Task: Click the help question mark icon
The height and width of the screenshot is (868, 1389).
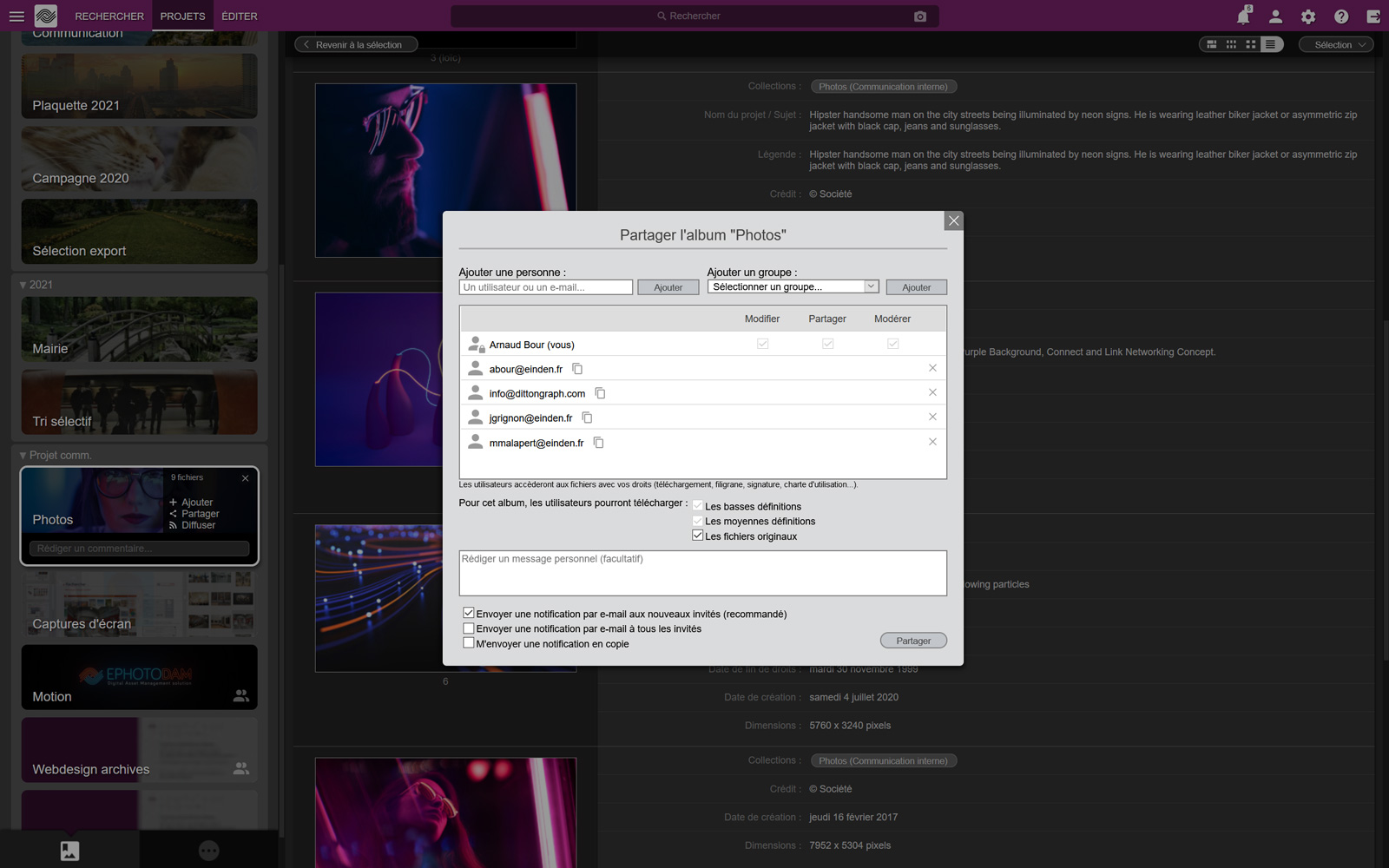Action: [x=1341, y=16]
